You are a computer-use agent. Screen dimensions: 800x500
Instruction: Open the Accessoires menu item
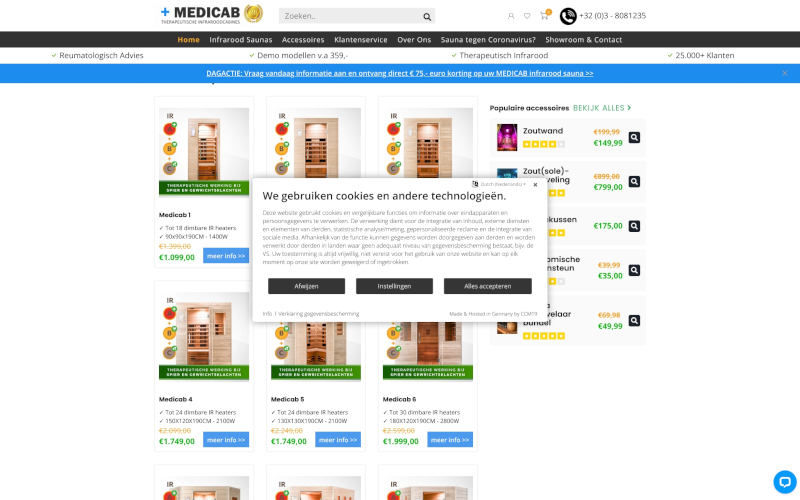coord(303,40)
